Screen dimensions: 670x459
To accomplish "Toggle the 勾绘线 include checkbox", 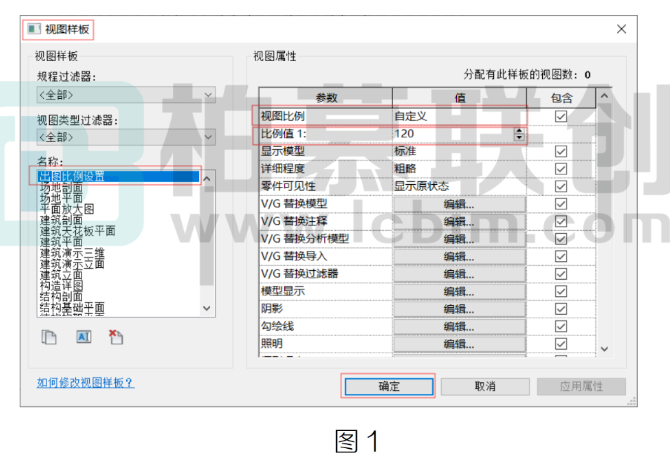I will (561, 327).
